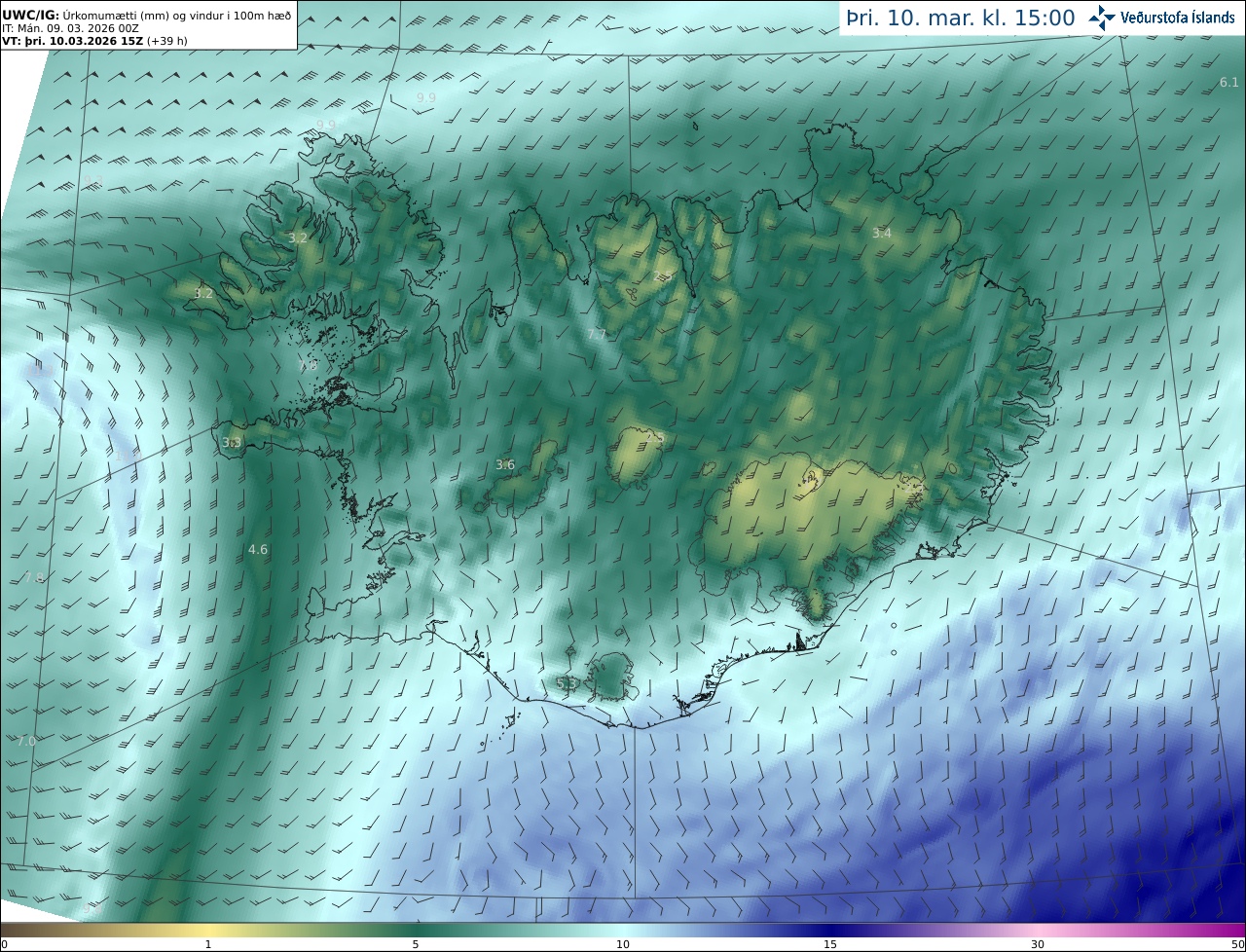Click the 15 label on the color scale
This screenshot has width=1246, height=952.
830,944
